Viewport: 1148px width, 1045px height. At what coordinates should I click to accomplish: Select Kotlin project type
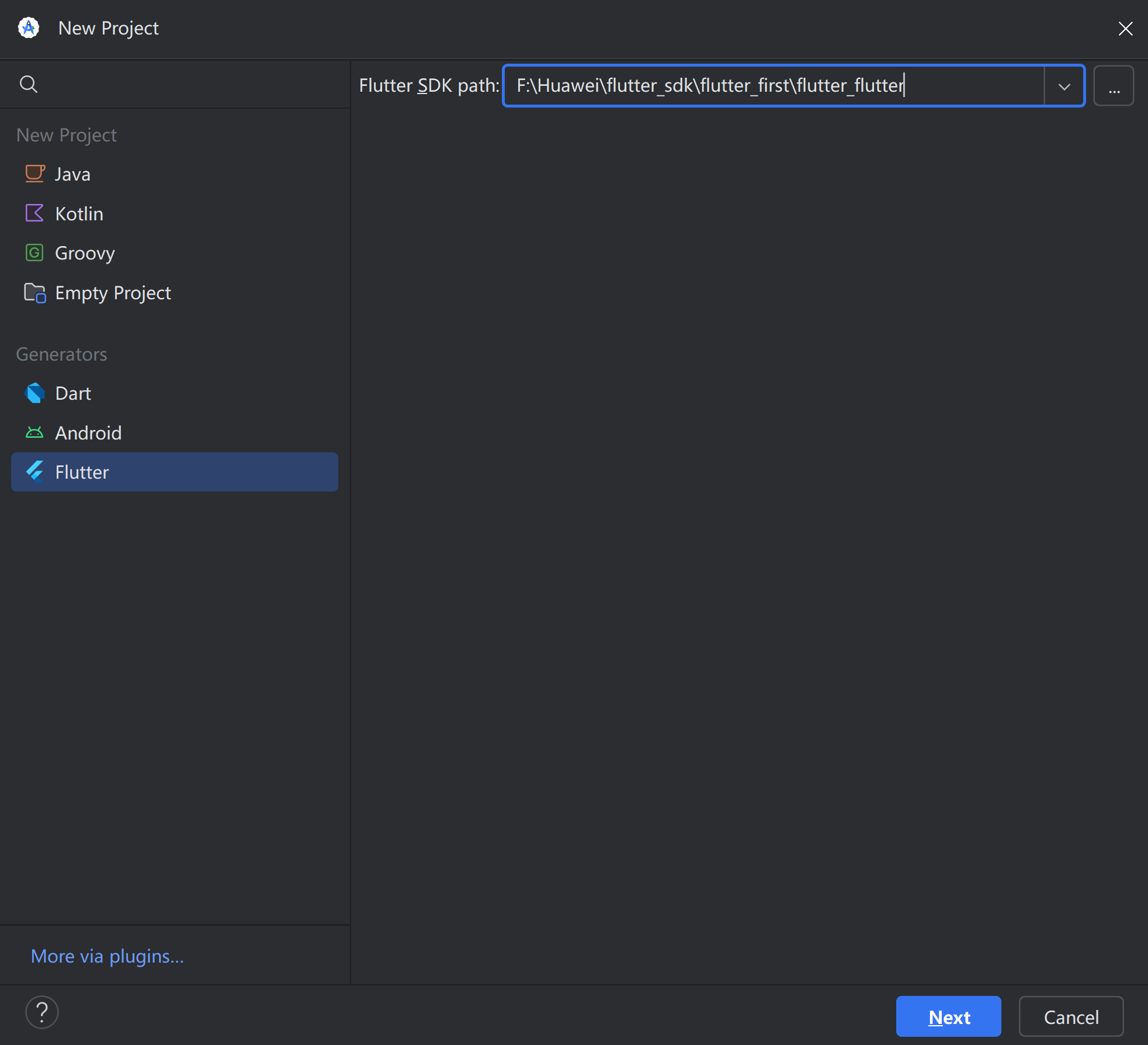point(79,214)
